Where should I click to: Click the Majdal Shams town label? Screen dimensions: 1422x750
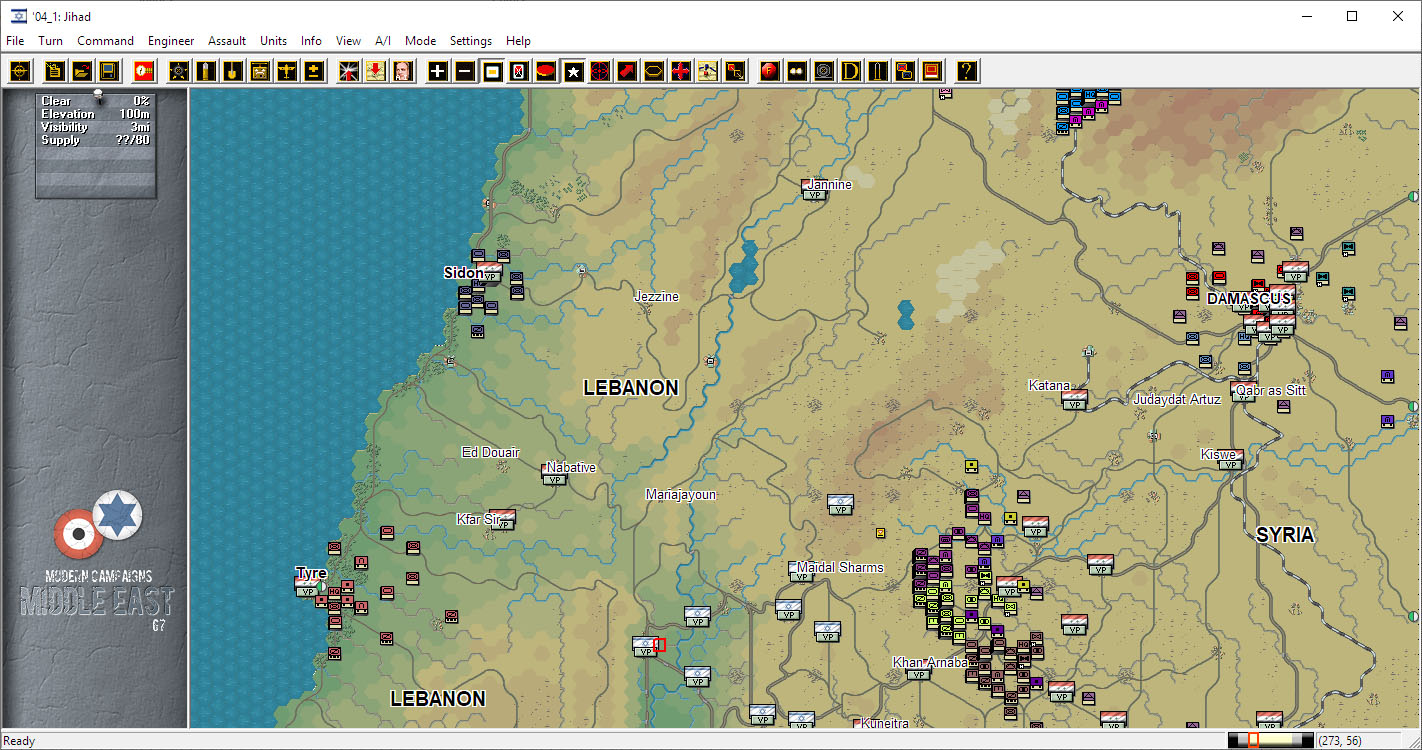click(x=840, y=568)
